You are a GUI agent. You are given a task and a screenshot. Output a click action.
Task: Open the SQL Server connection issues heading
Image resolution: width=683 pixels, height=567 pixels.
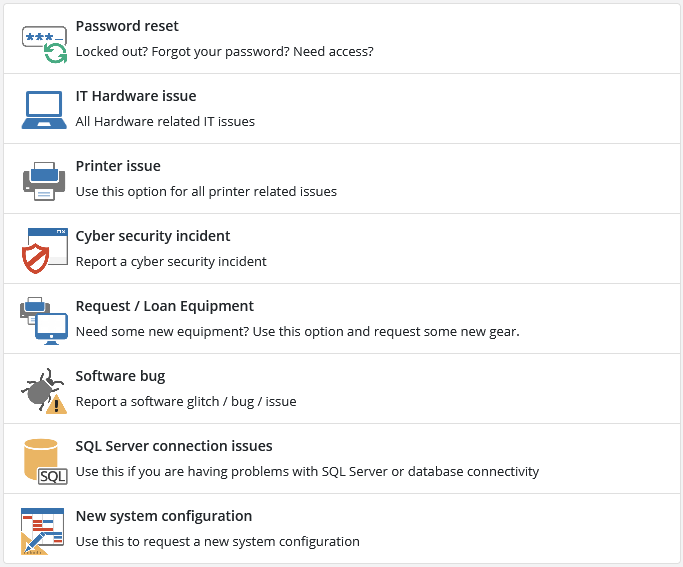click(174, 446)
